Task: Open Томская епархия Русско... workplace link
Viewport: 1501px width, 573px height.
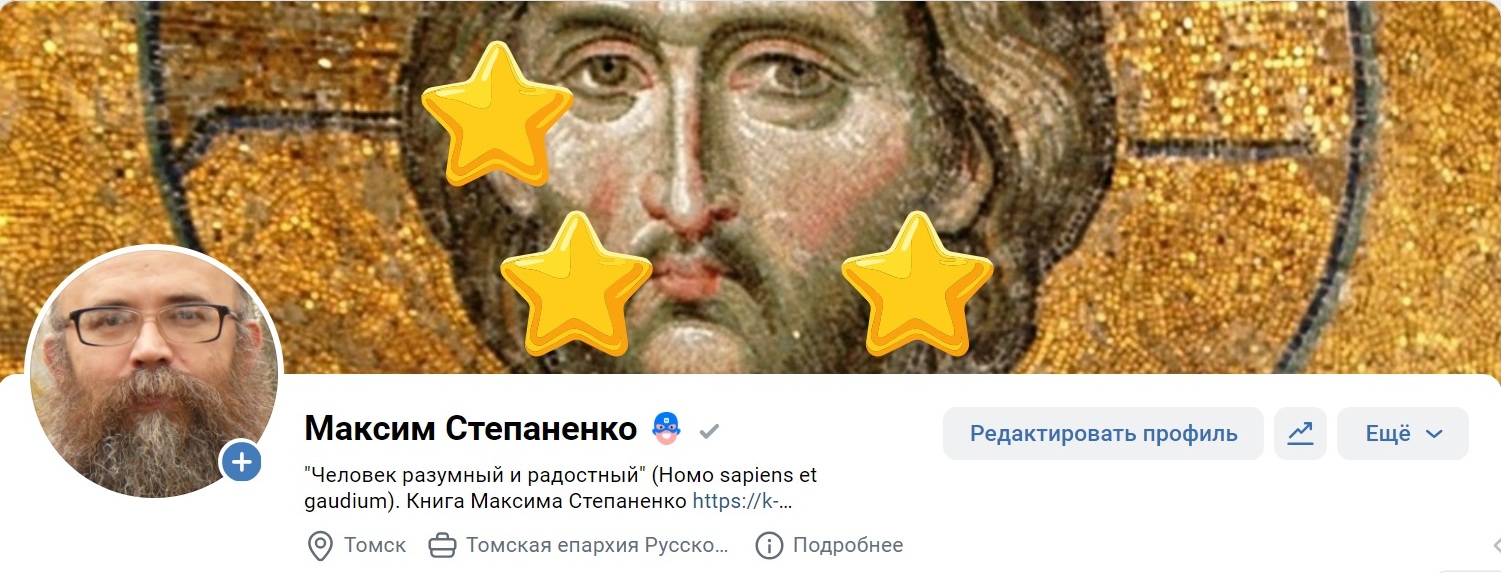Action: pos(597,546)
